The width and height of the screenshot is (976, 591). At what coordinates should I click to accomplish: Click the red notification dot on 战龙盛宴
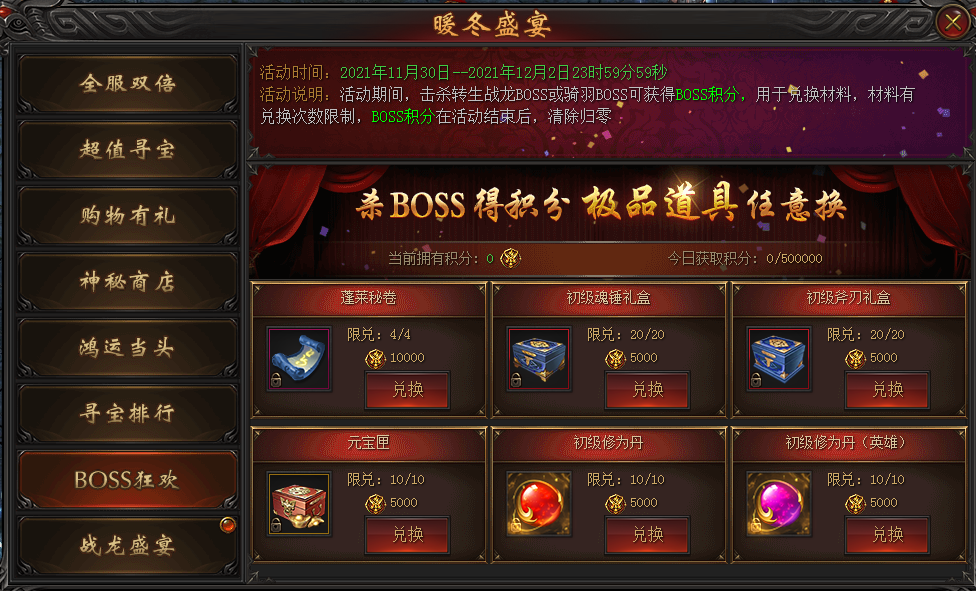pyautogui.click(x=228, y=525)
